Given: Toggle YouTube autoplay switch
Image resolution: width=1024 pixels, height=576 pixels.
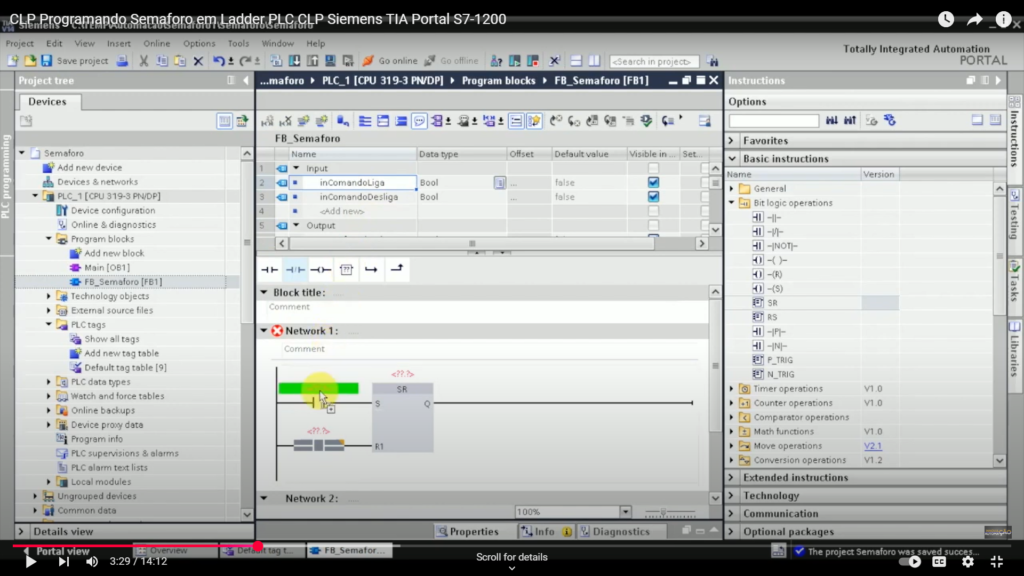Looking at the screenshot, I should click(x=910, y=561).
